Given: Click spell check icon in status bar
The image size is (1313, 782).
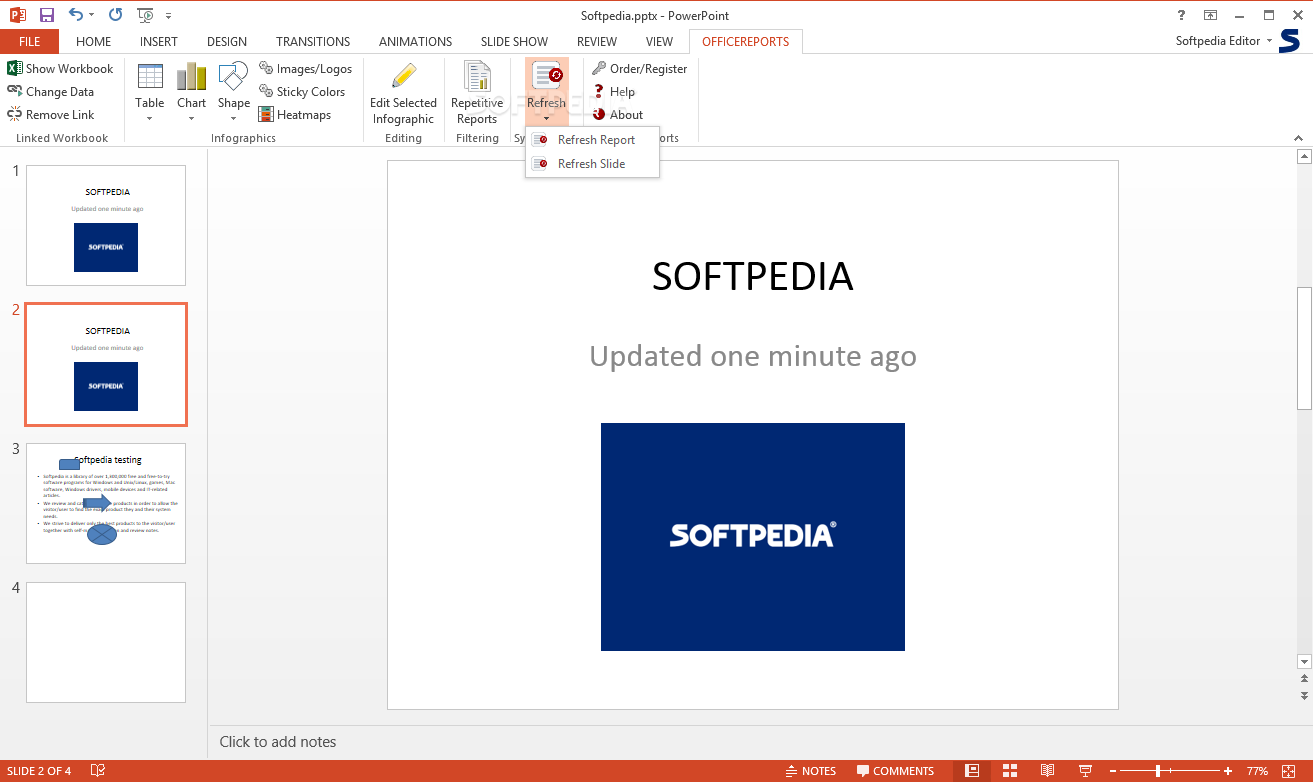Looking at the screenshot, I should tap(98, 771).
